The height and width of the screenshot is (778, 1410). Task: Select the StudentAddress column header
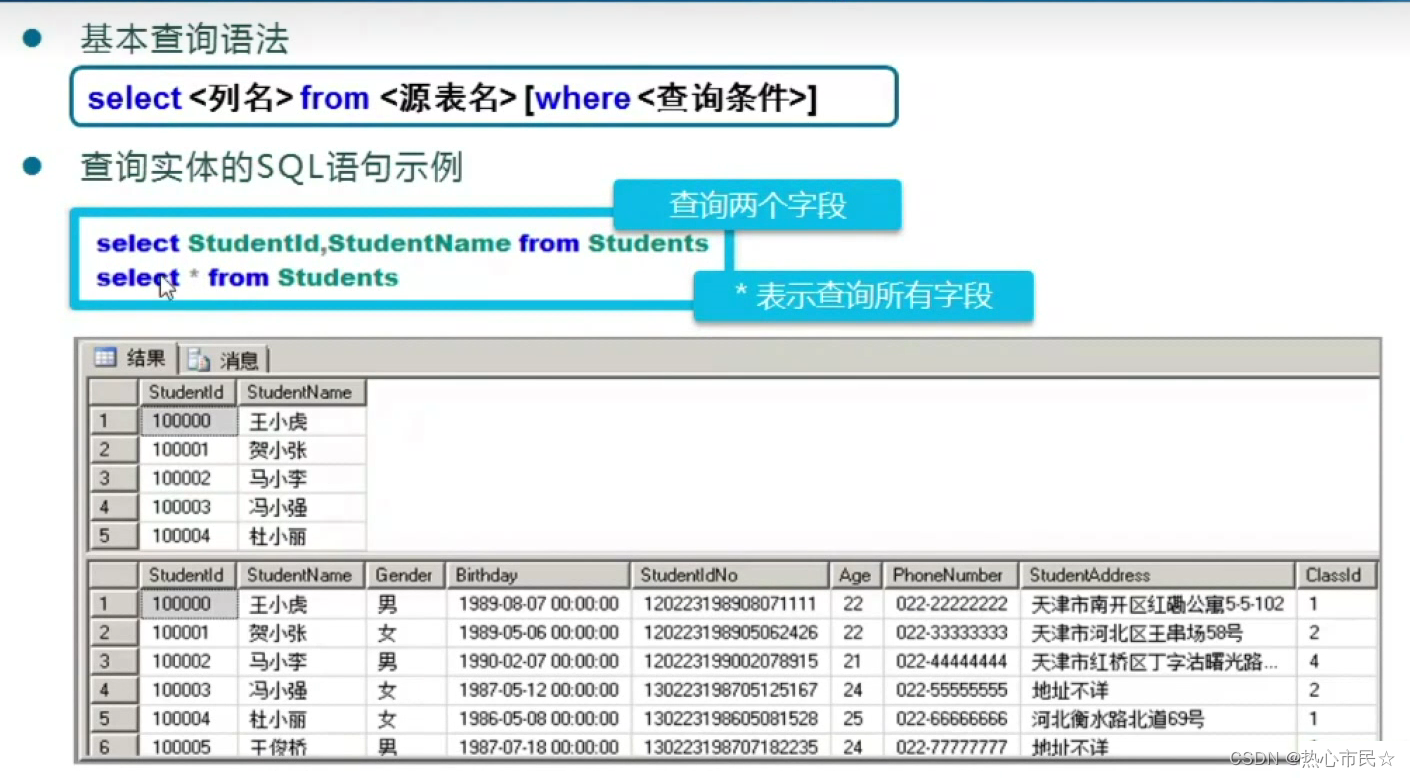[x=1157, y=575]
